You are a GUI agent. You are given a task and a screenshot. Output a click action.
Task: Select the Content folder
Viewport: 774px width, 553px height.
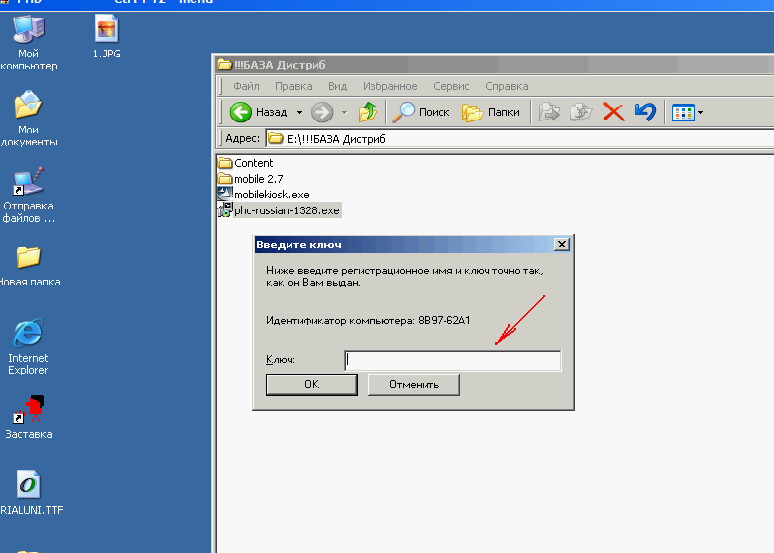coord(245,163)
